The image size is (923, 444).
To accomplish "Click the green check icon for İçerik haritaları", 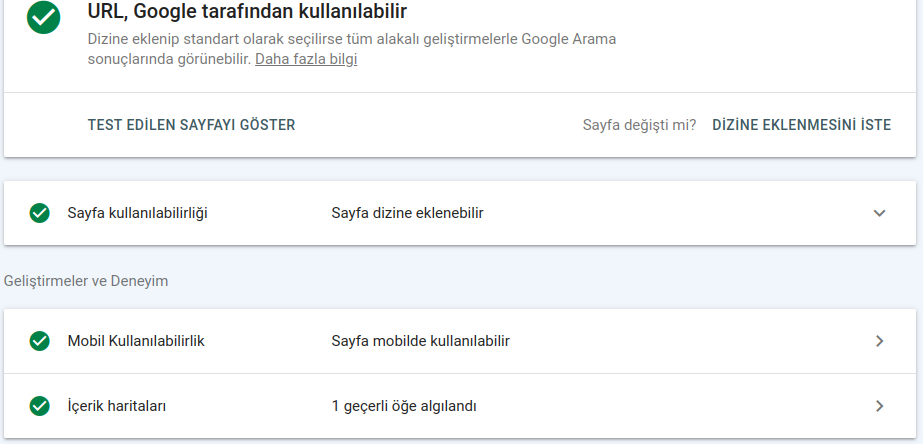I will 39,406.
